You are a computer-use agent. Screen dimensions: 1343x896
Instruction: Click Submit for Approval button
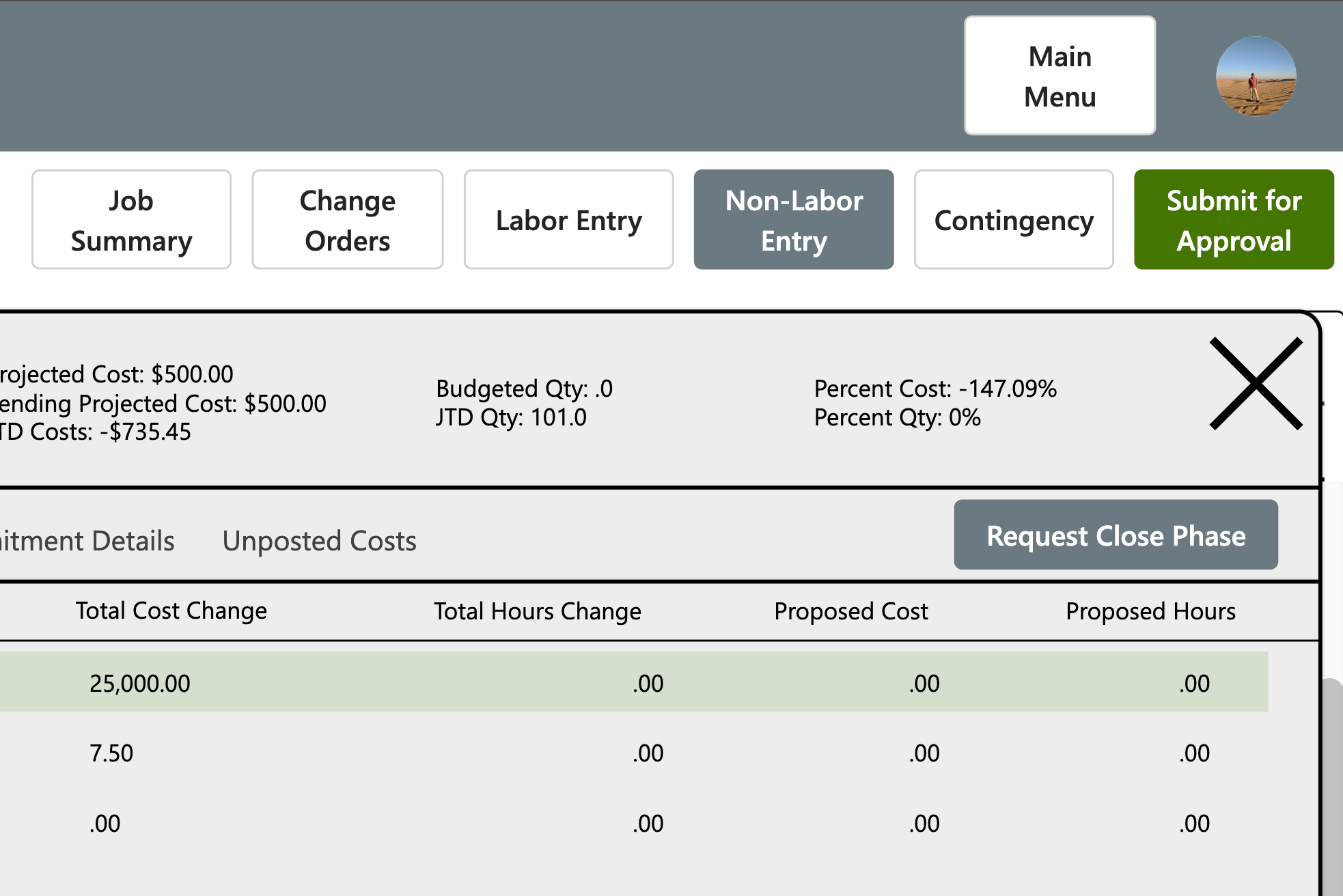pyautogui.click(x=1234, y=220)
